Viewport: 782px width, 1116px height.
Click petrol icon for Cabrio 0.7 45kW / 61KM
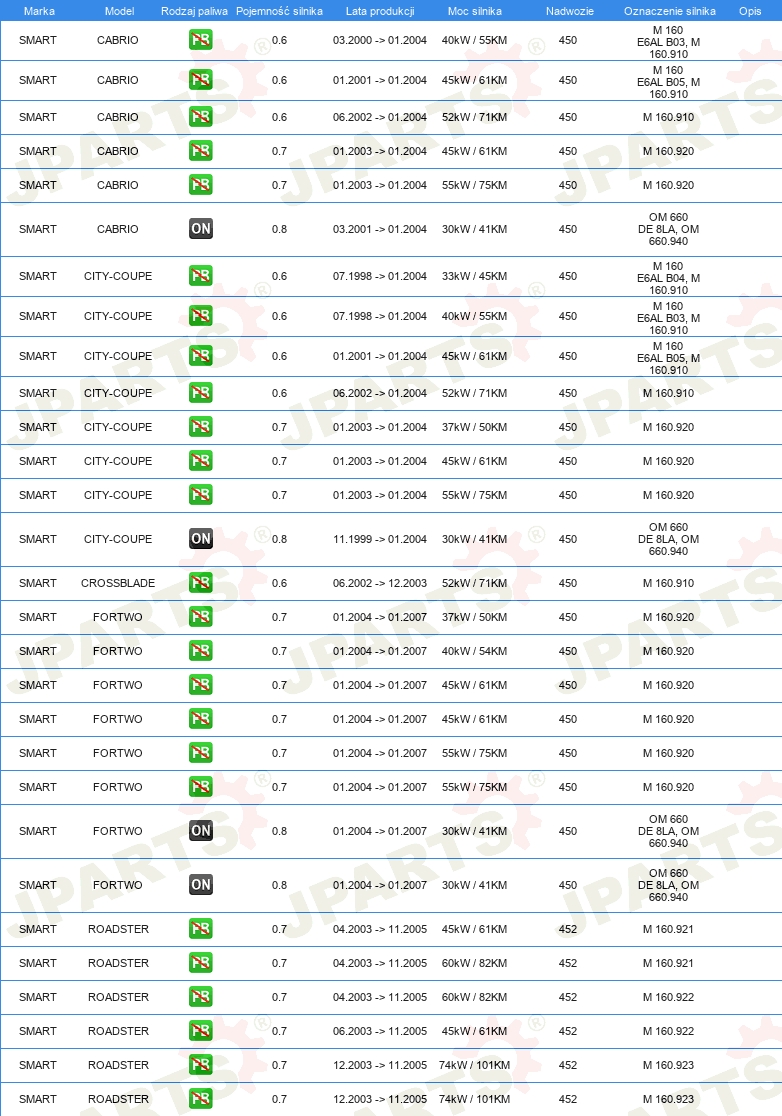pyautogui.click(x=201, y=151)
